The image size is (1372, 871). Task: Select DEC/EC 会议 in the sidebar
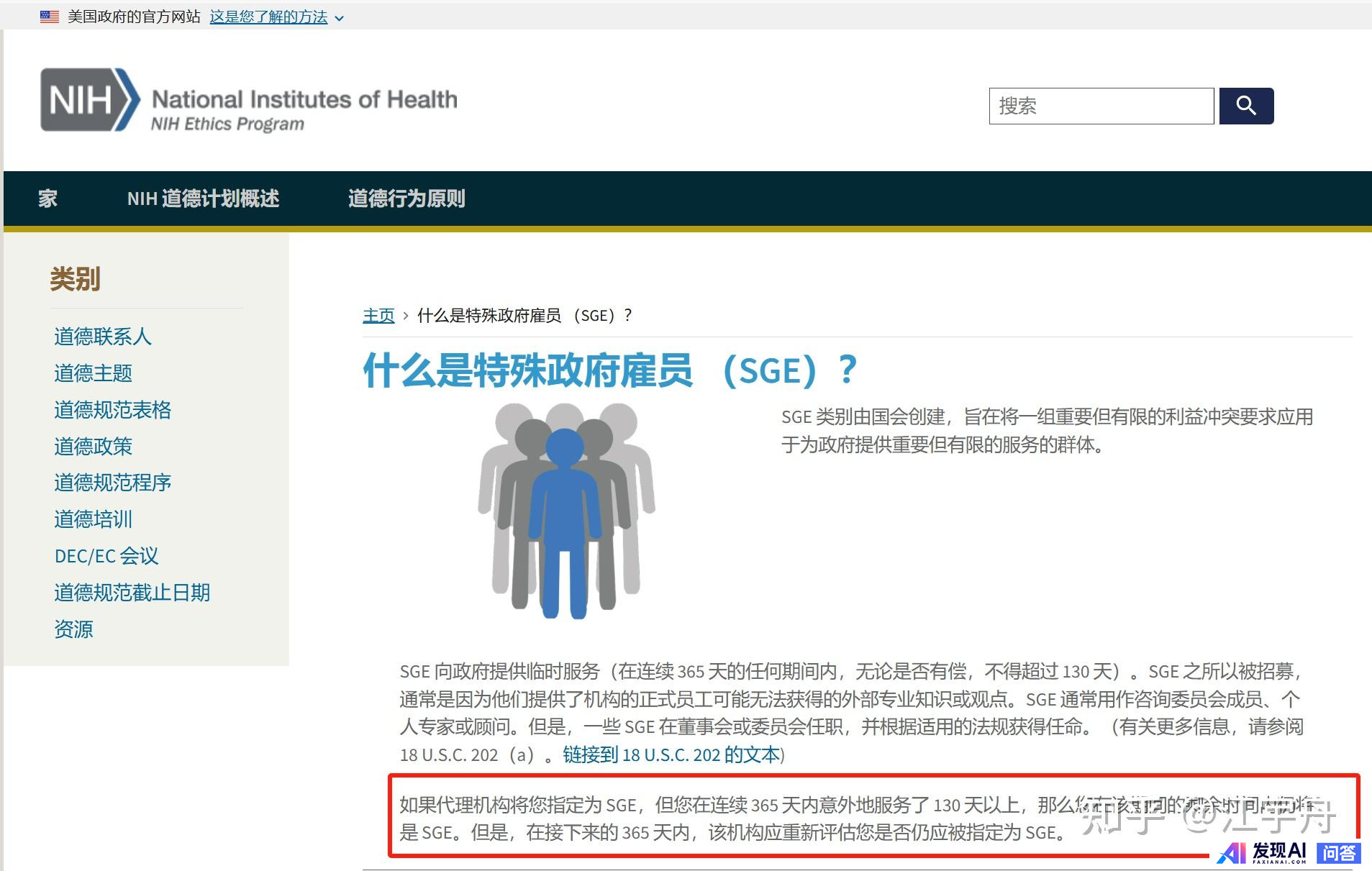tap(106, 556)
